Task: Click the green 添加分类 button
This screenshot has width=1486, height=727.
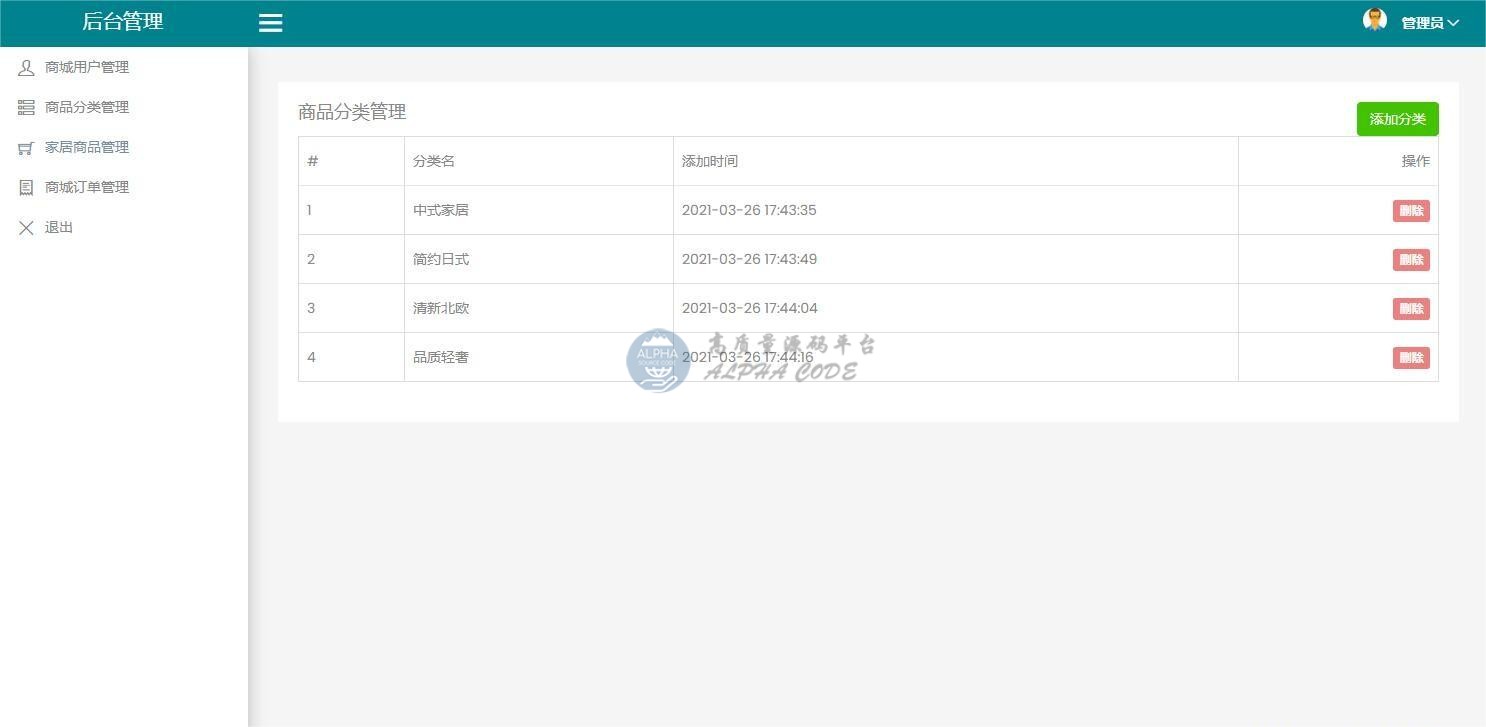Action: pyautogui.click(x=1397, y=119)
